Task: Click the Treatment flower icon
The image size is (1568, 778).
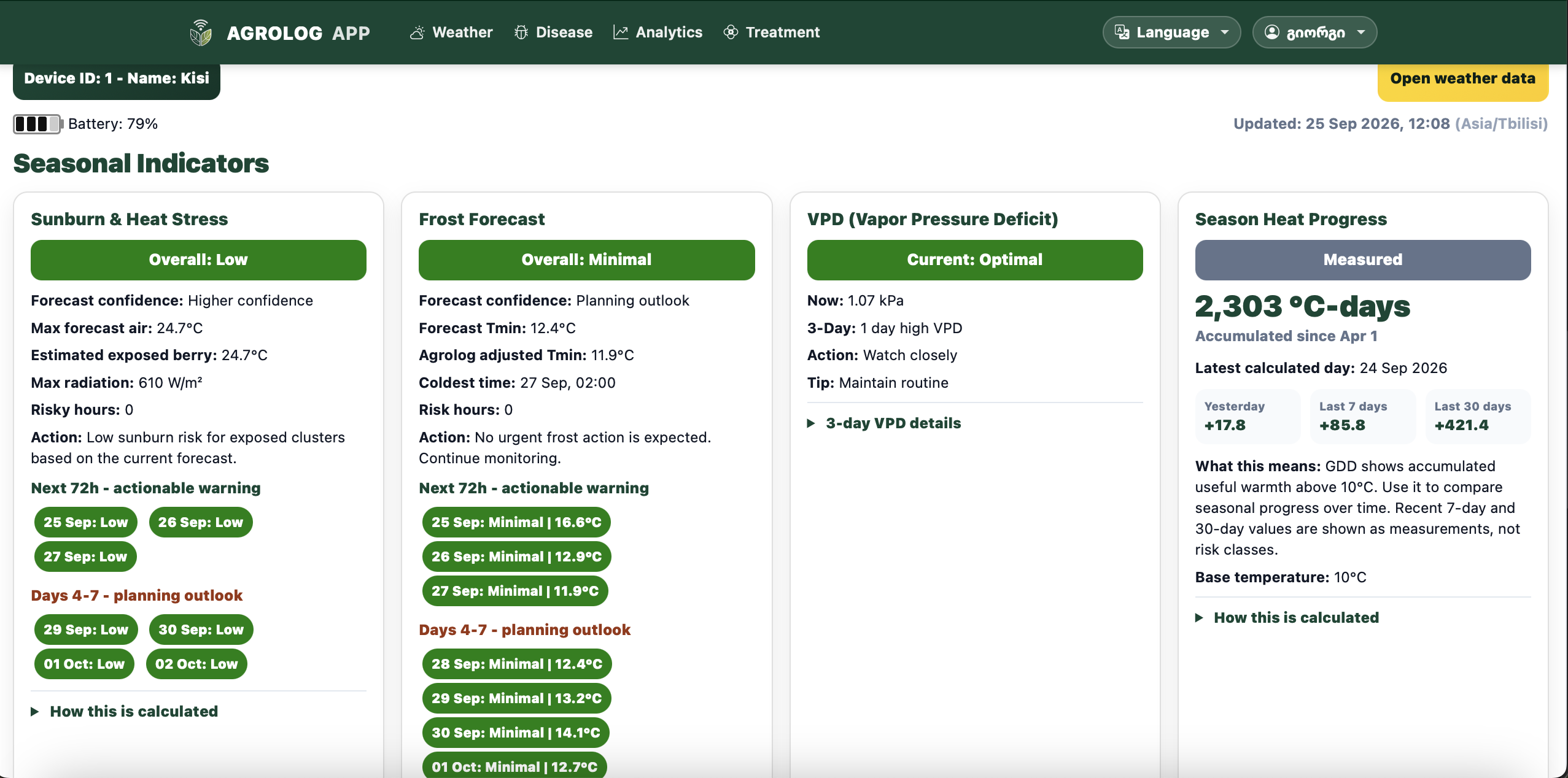Action: click(x=731, y=33)
